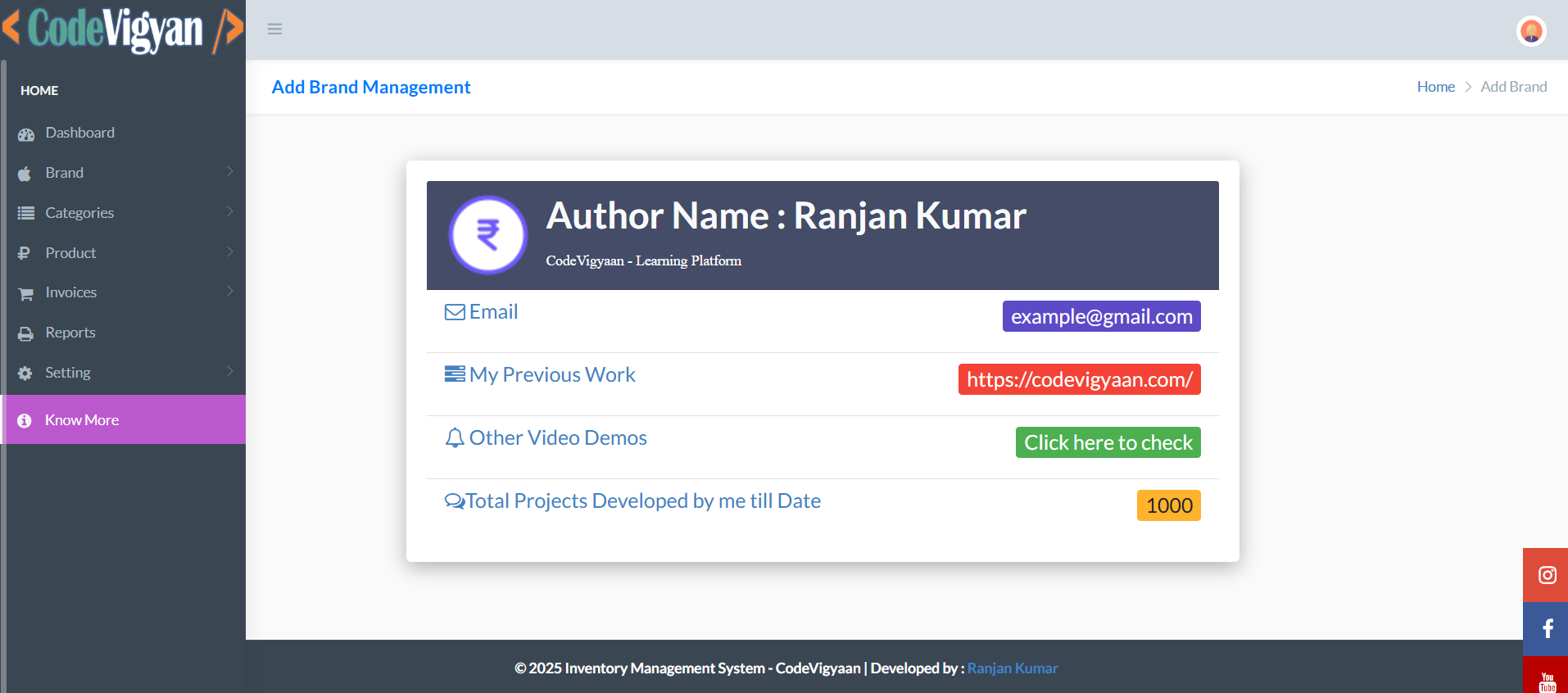Click the Reports printer icon
Image resolution: width=1568 pixels, height=693 pixels.
[x=26, y=333]
